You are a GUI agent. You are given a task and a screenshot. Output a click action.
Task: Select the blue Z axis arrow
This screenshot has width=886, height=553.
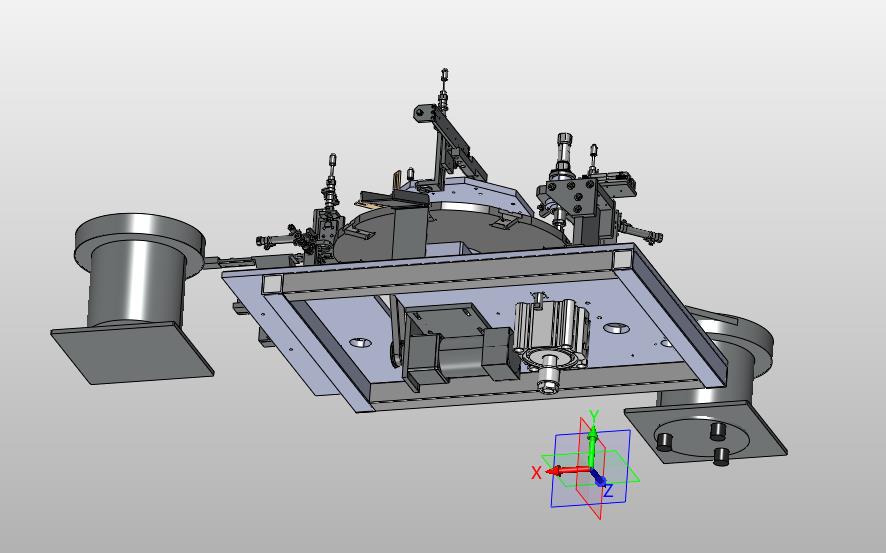[x=599, y=478]
